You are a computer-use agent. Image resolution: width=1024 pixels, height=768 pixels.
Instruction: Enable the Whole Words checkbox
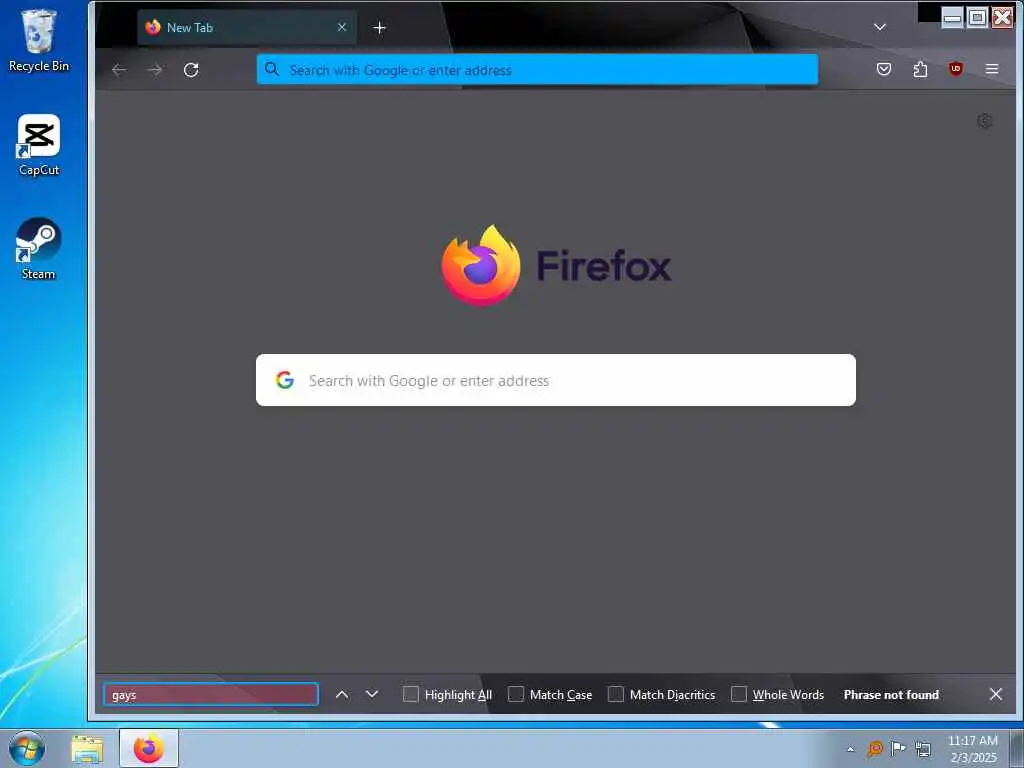pos(739,694)
